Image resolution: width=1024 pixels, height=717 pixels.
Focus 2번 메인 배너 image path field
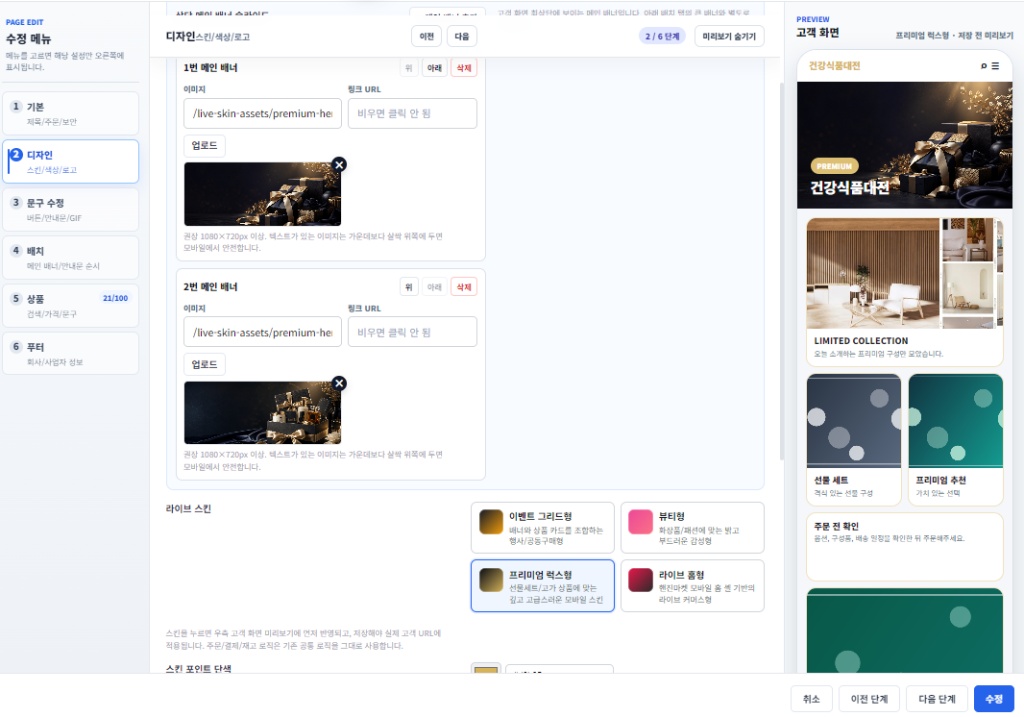pyautogui.click(x=263, y=332)
